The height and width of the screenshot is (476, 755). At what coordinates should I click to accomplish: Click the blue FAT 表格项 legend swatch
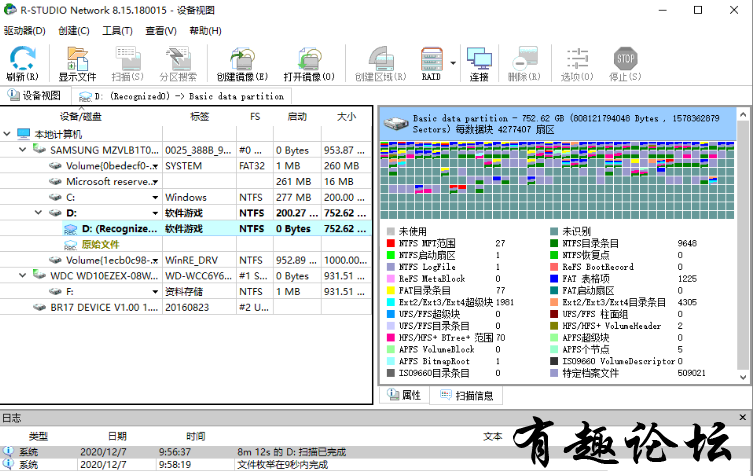pos(554,279)
